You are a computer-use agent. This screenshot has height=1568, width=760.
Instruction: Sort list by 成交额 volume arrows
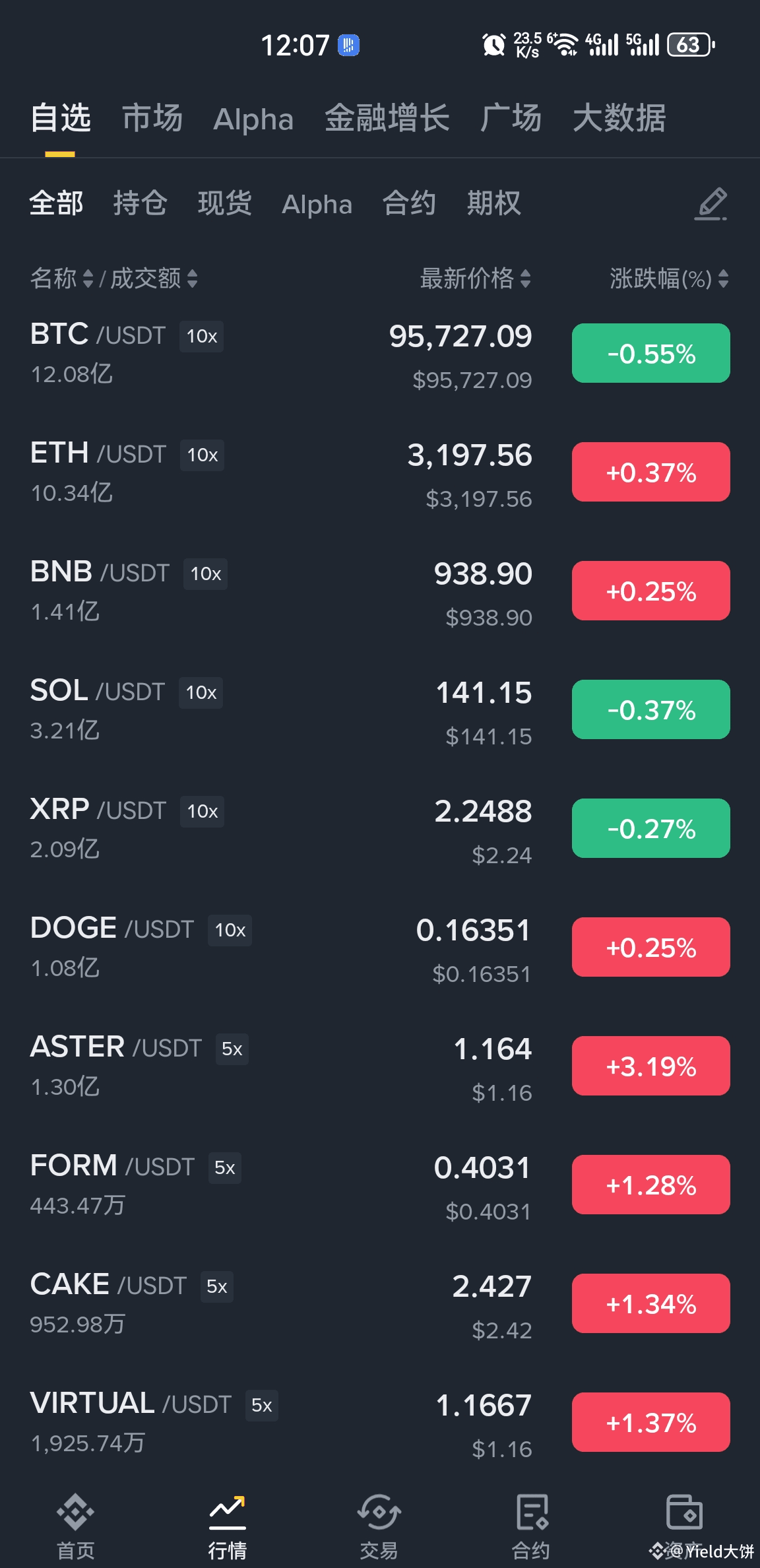pyautogui.click(x=192, y=278)
